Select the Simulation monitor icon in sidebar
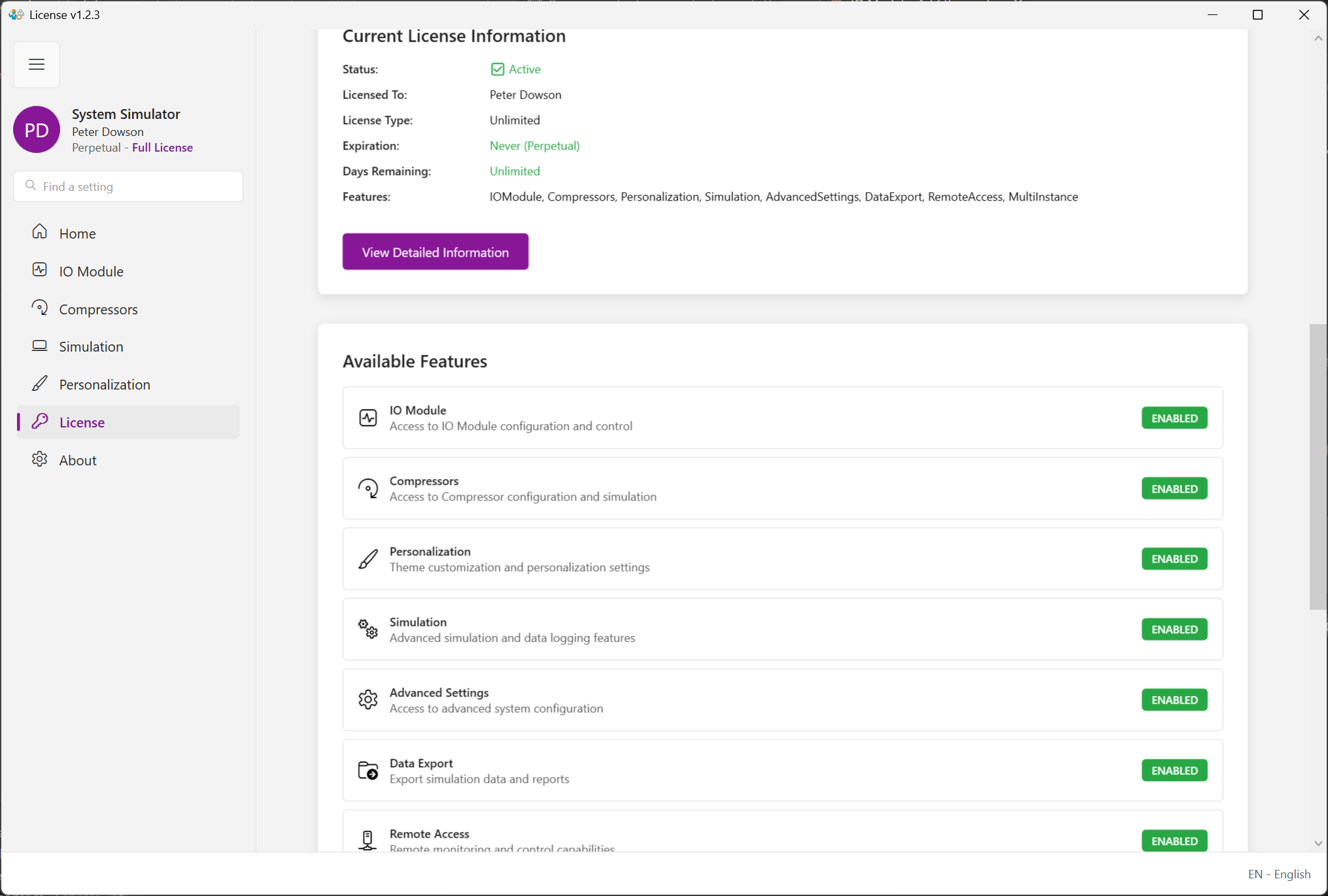Image resolution: width=1328 pixels, height=896 pixels. (39, 346)
